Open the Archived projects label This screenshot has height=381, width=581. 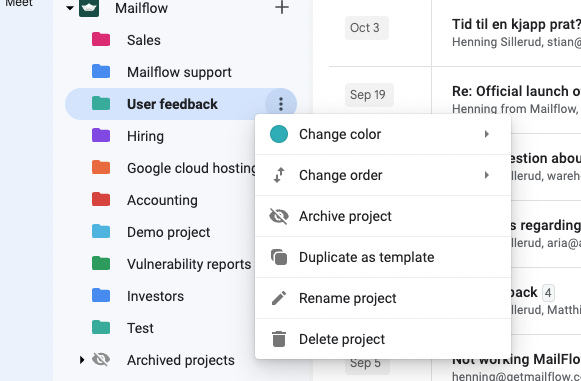tap(181, 360)
